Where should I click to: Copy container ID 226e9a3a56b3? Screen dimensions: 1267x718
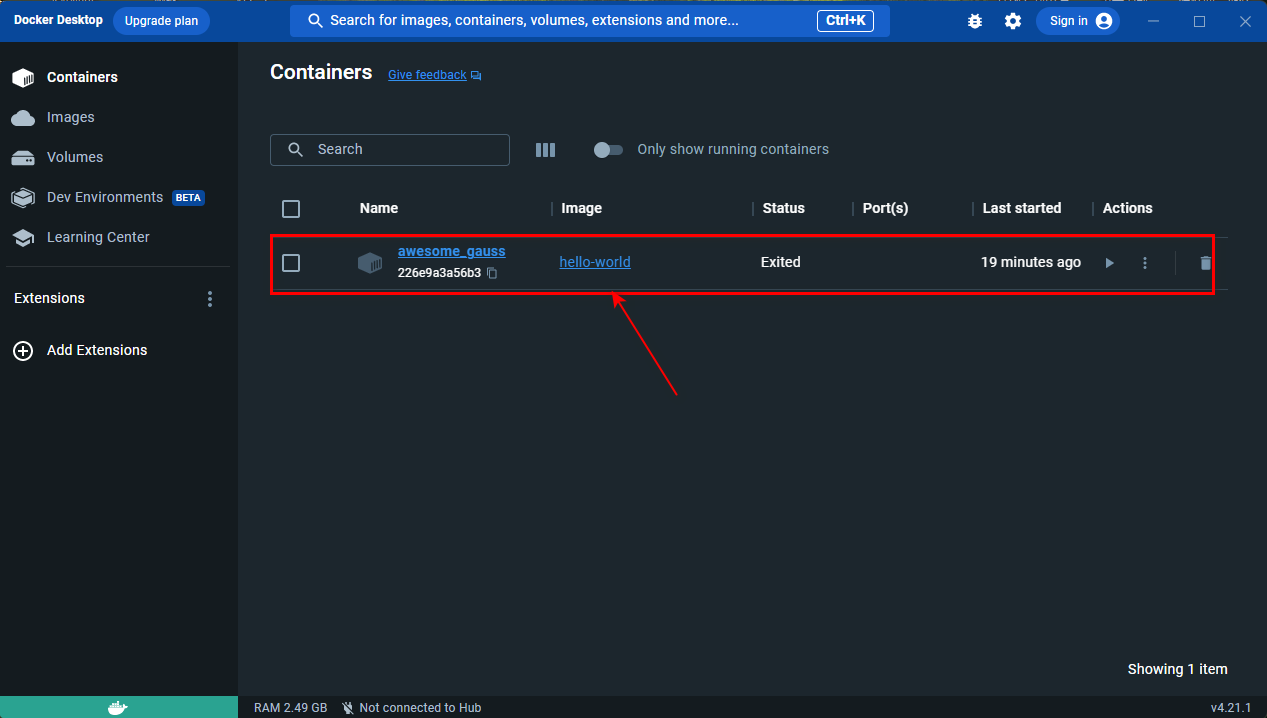pos(492,273)
